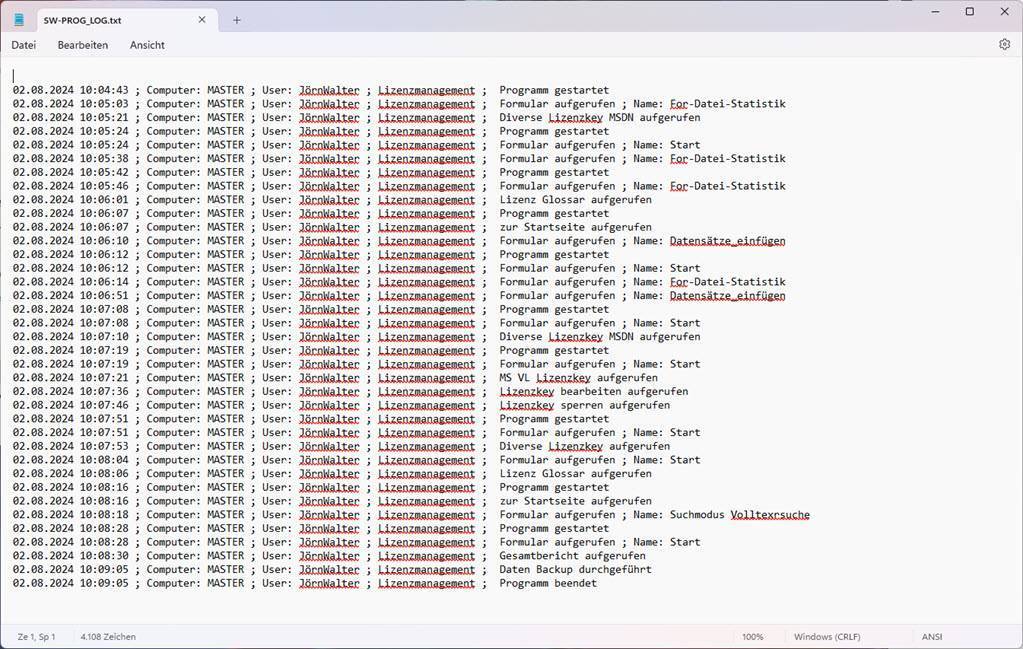Click the 4.108 Zeichen character count
Viewport: 1023px width, 649px height.
point(108,637)
